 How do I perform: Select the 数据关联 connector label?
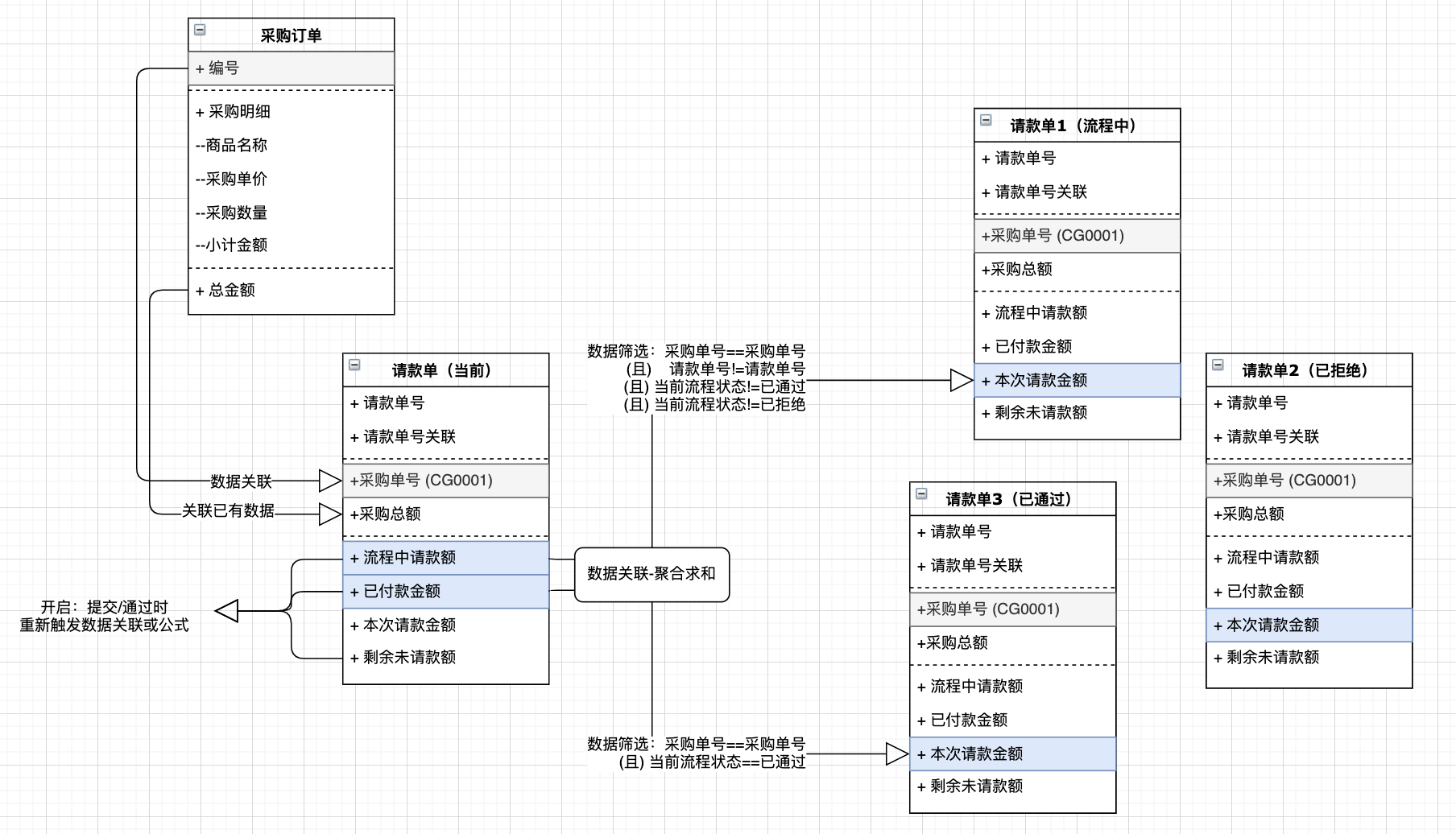pos(242,481)
